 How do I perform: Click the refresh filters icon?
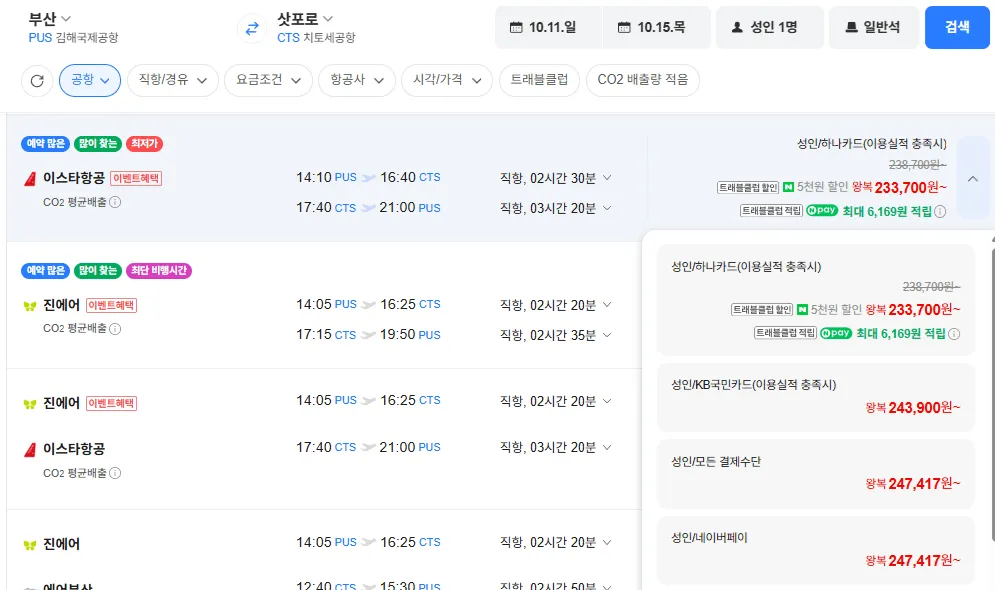click(37, 81)
